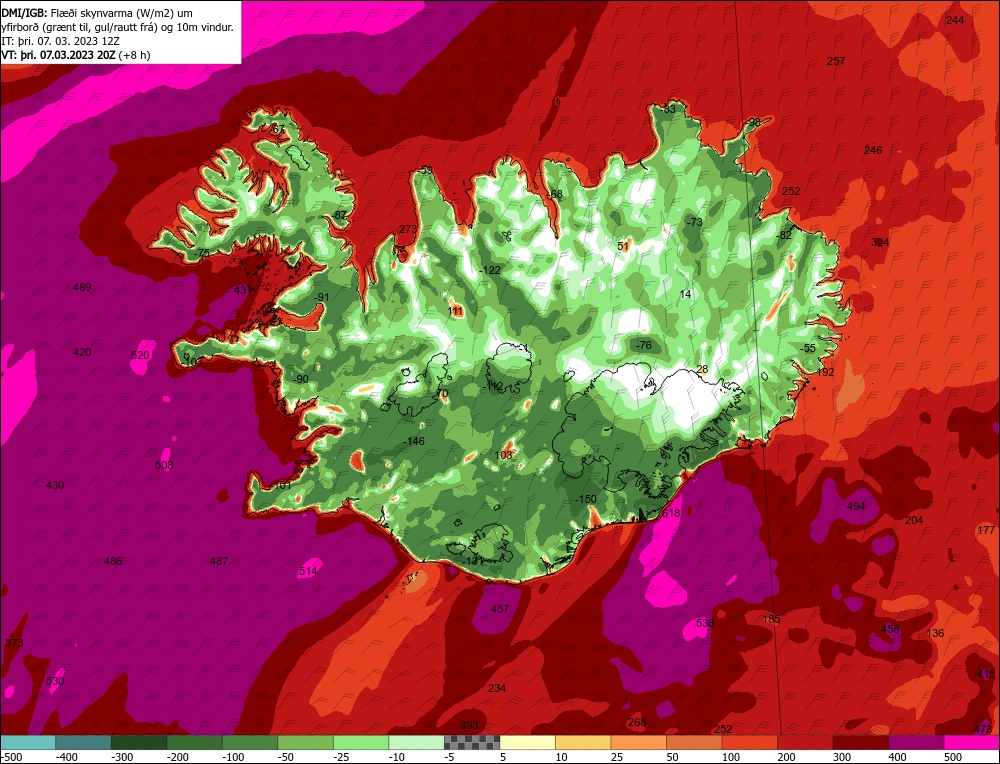Click the land value '-73' on the map

[693, 222]
